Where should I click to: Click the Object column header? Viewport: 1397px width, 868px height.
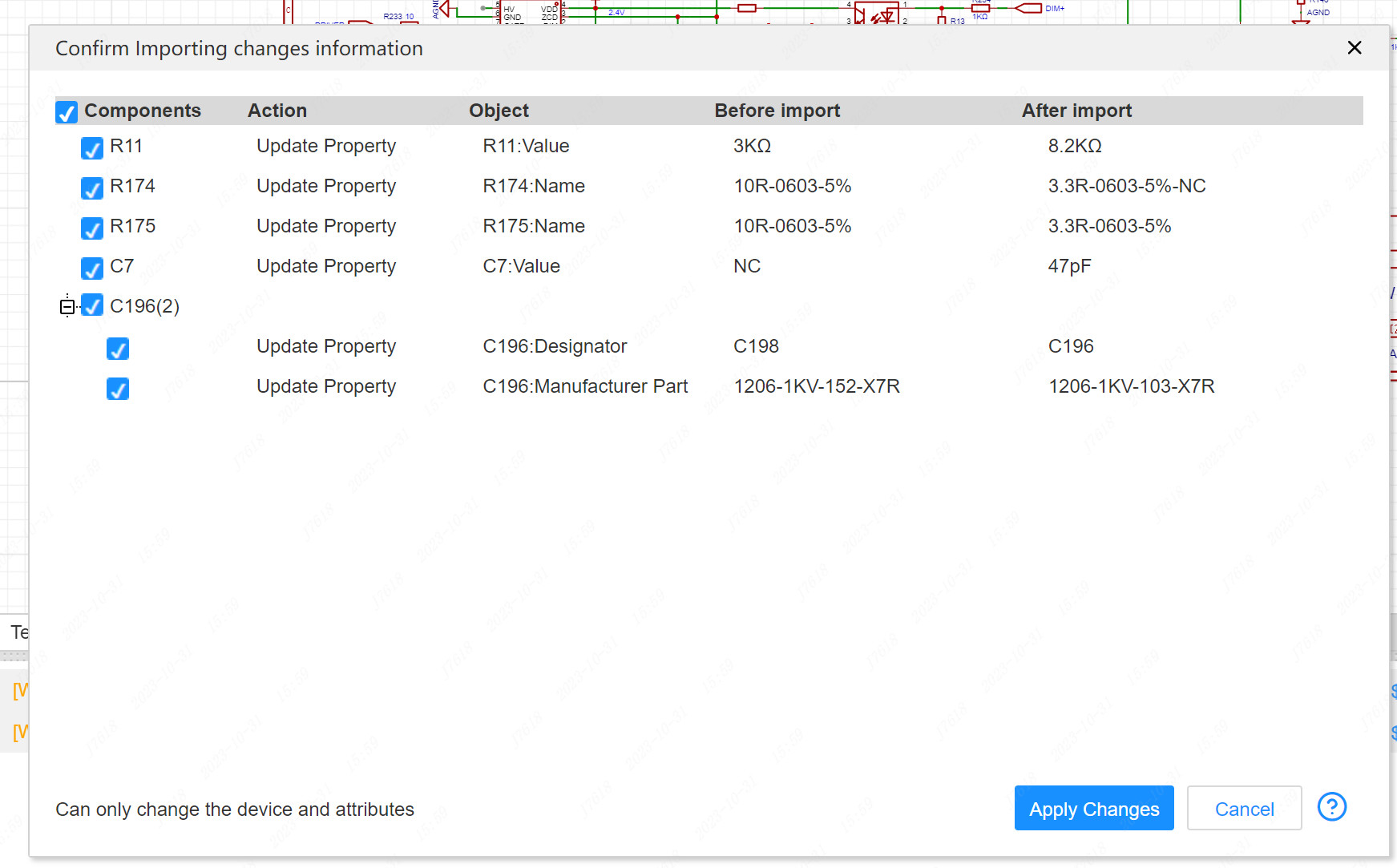(499, 111)
